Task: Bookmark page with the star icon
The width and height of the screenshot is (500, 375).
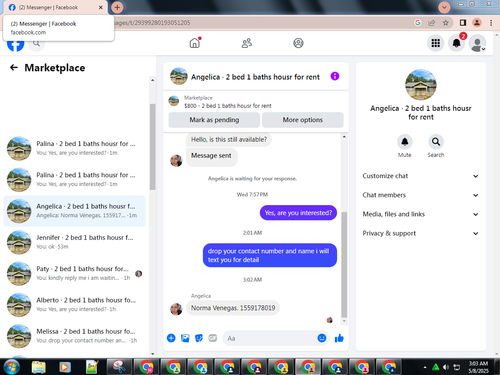Action: coord(446,23)
